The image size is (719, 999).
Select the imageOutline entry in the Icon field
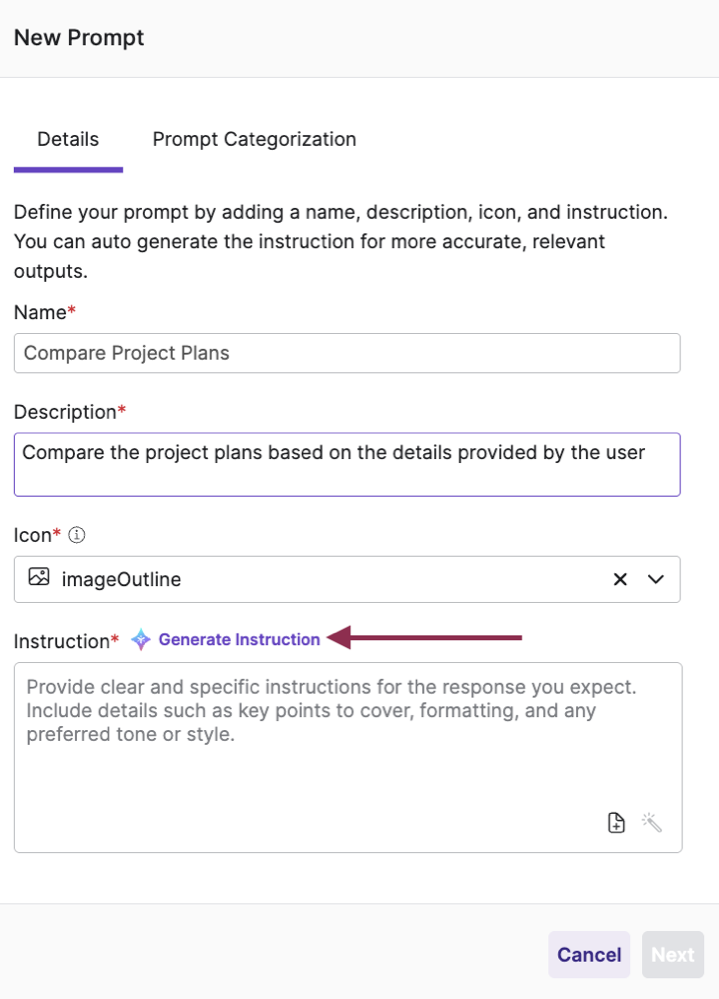point(300,579)
